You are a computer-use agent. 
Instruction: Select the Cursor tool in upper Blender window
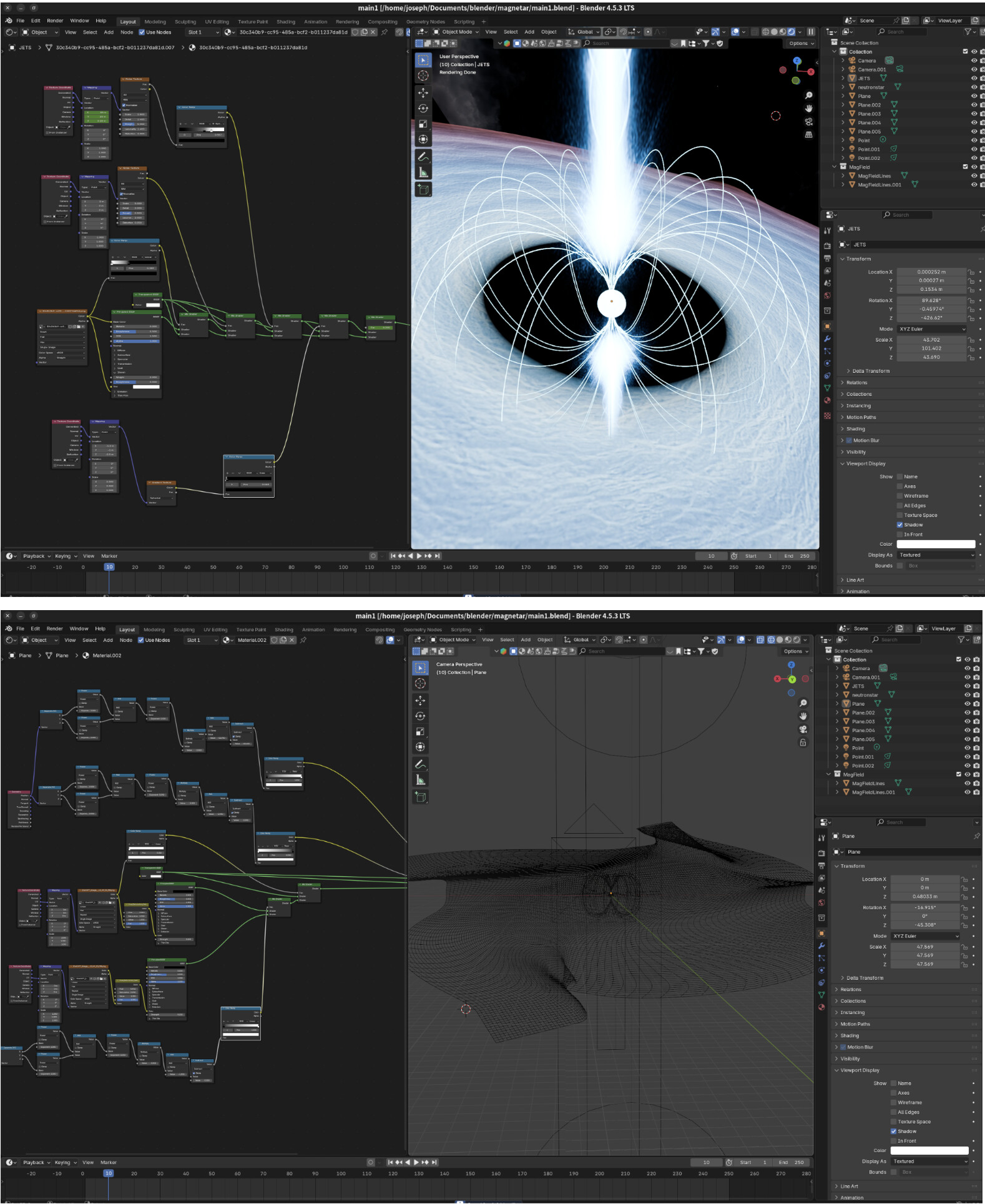pos(423,76)
